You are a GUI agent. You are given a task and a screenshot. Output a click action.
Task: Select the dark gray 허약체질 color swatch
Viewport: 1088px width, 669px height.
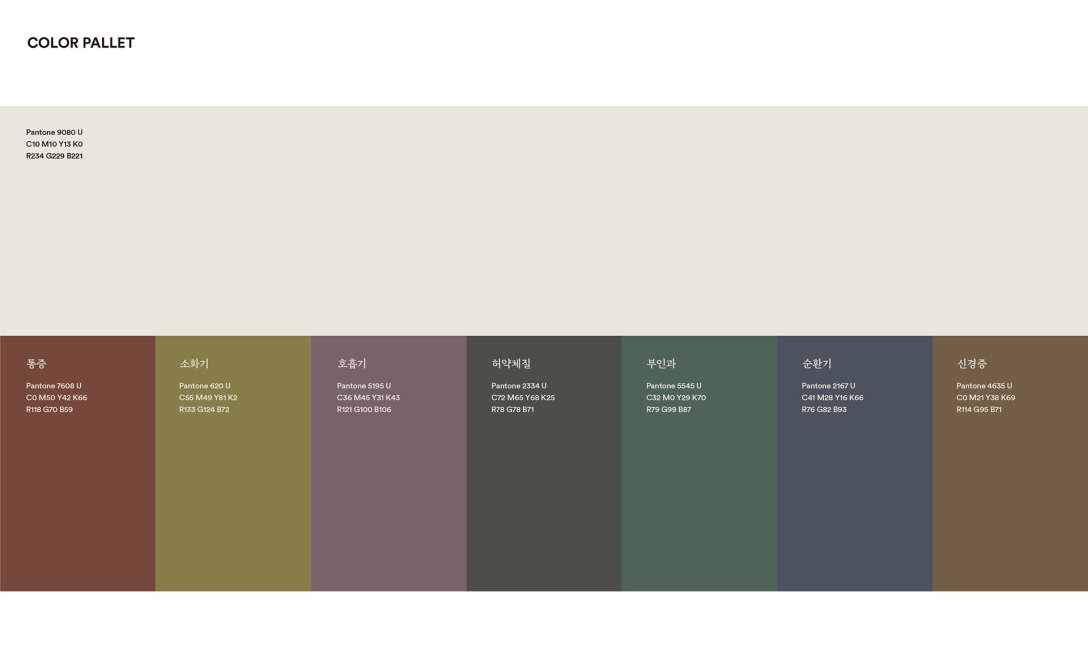tap(544, 464)
